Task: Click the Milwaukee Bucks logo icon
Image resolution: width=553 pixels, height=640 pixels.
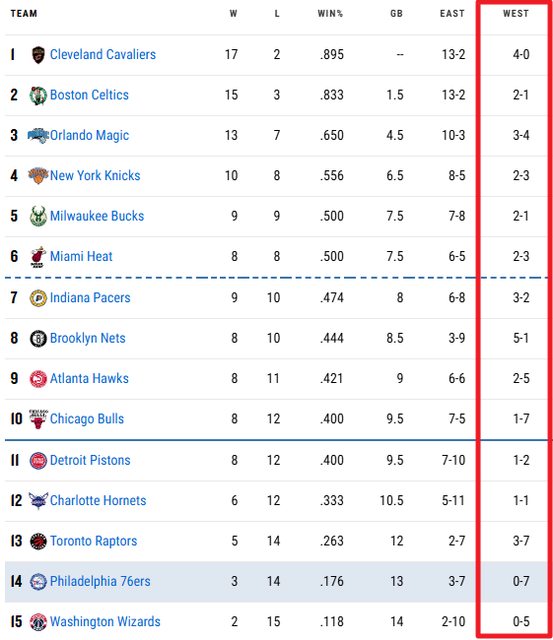Action: pyautogui.click(x=38, y=216)
